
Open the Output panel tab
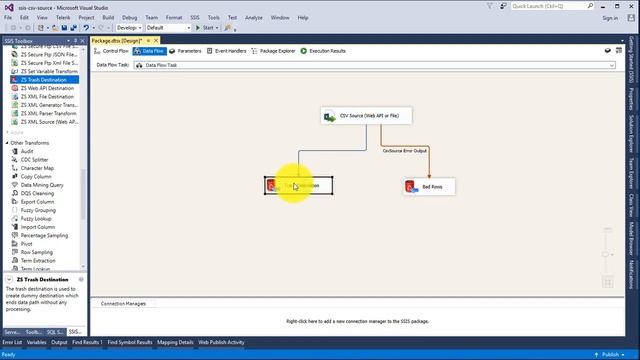59,342
